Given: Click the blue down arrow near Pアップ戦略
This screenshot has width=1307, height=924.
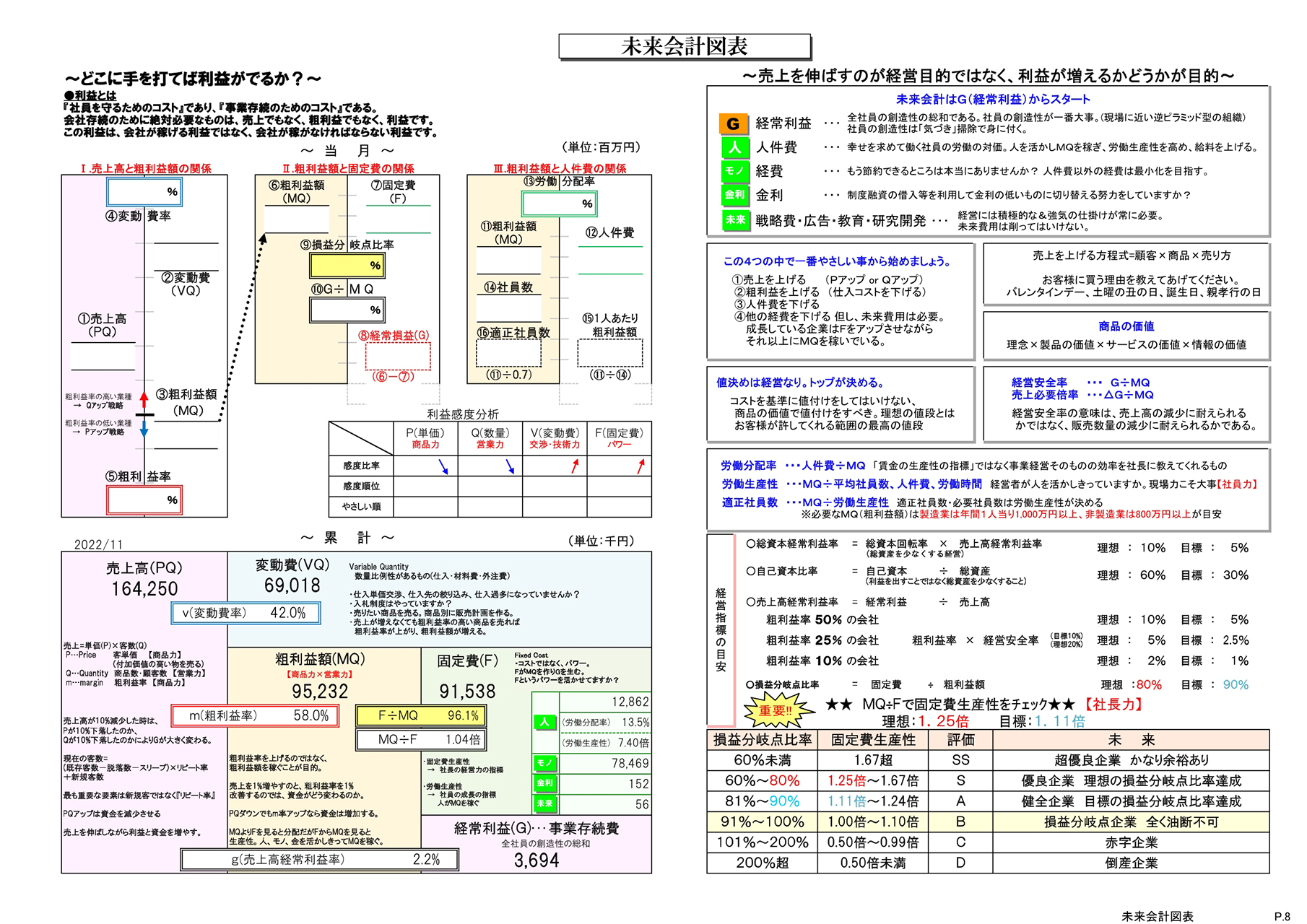Looking at the screenshot, I should click(x=144, y=428).
